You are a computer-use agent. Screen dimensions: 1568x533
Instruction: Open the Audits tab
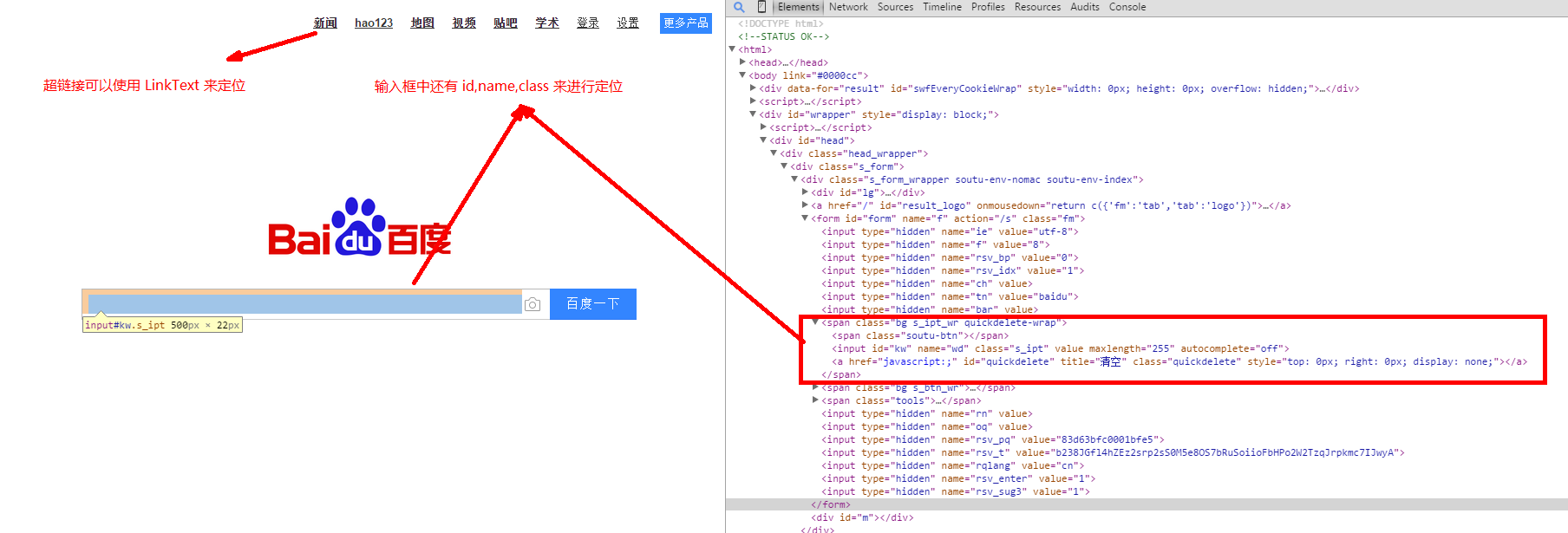pyautogui.click(x=1084, y=7)
